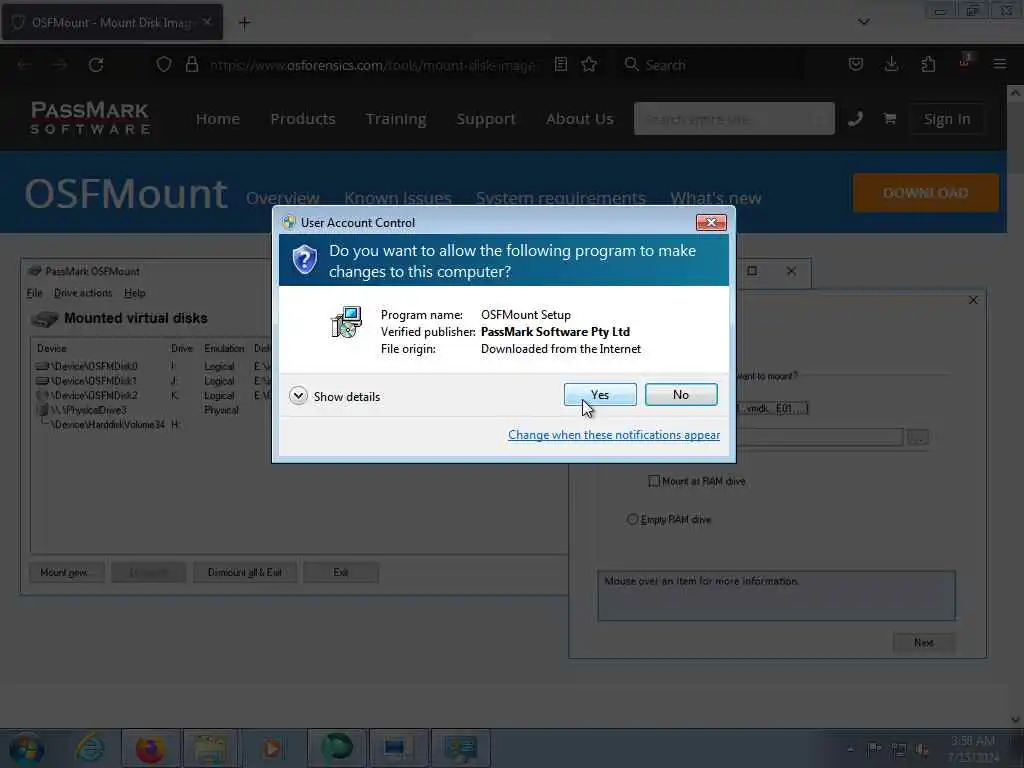Close the User Account Control dialog
The width and height of the screenshot is (1024, 768).
coord(711,223)
